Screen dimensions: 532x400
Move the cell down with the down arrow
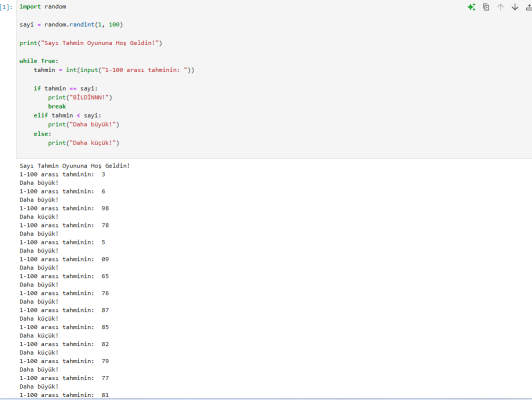click(515, 7)
